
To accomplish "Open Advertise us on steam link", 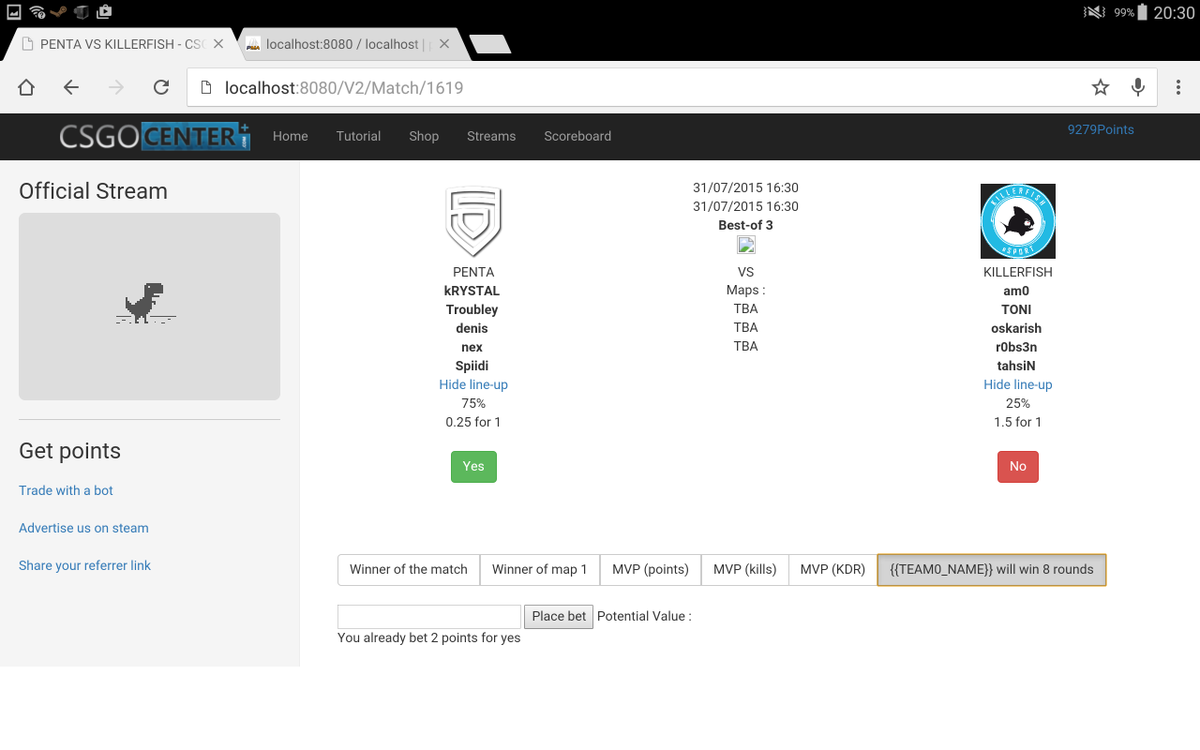I will point(84,528).
